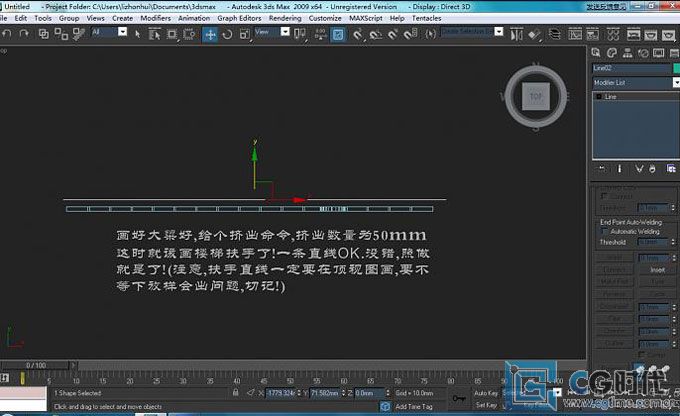Activate the Select Object arrow tool

coord(137,34)
